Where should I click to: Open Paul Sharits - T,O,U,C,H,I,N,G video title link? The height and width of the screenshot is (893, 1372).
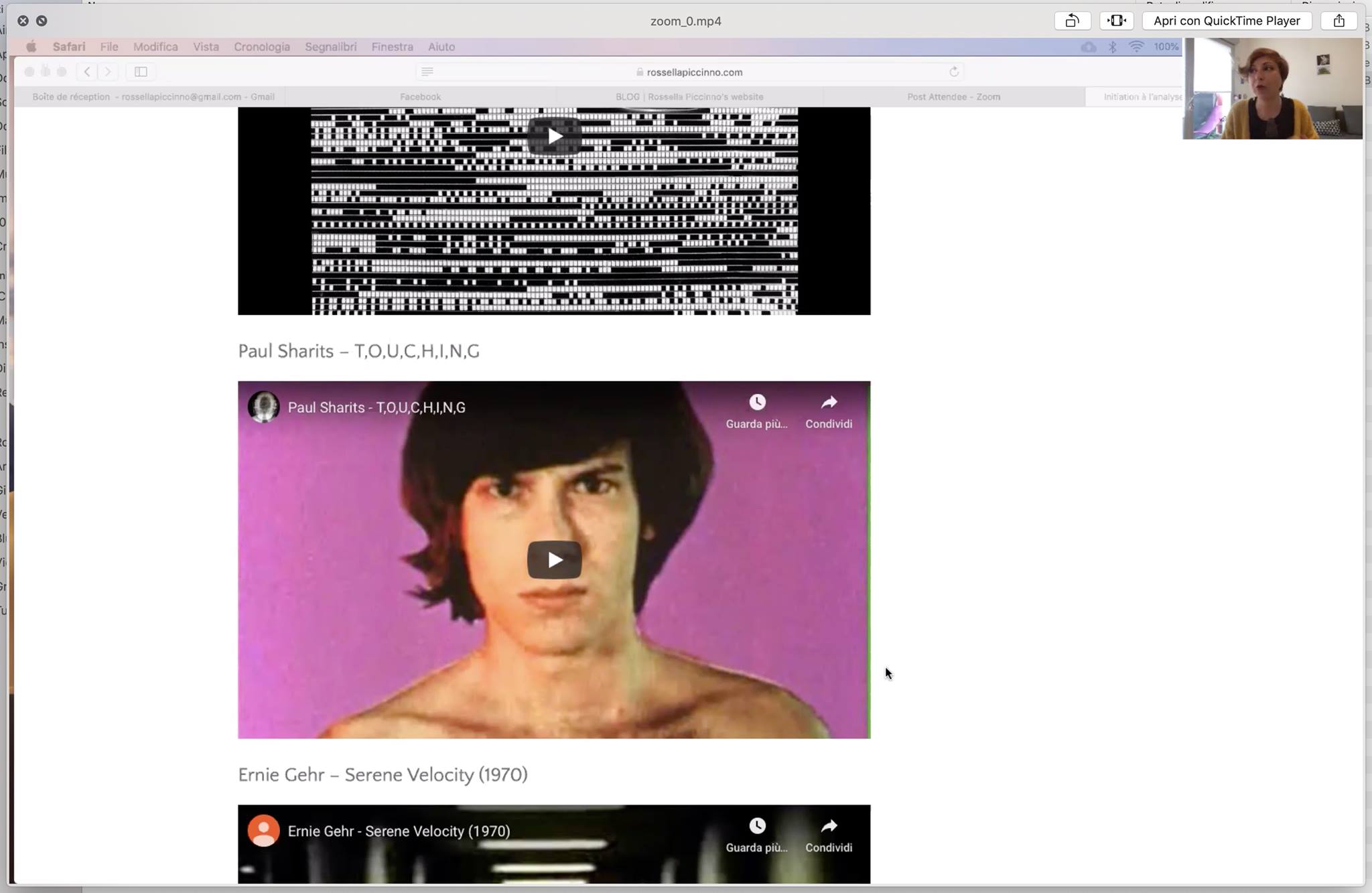coord(376,407)
